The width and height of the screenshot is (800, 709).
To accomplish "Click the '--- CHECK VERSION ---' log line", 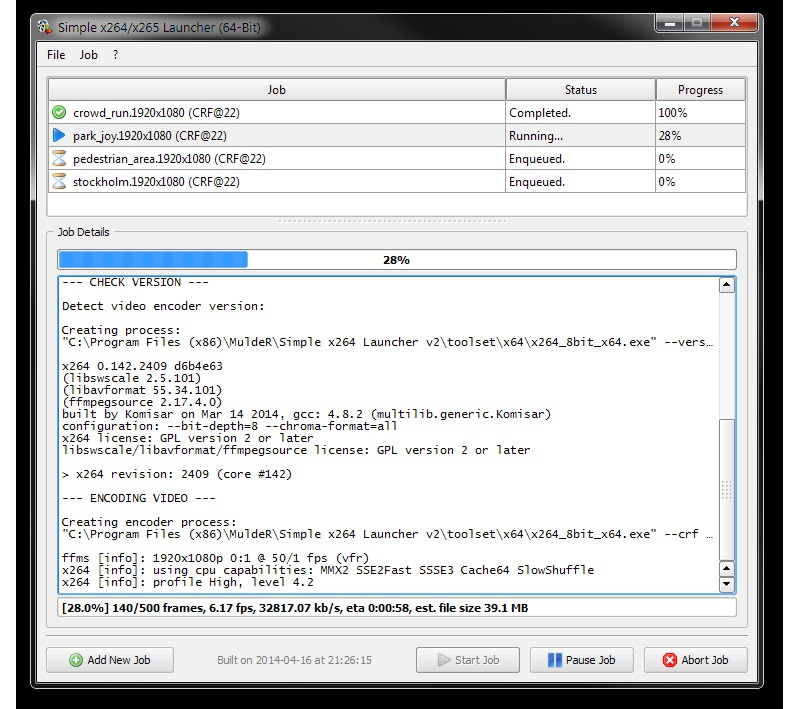I will pyautogui.click(x=135, y=282).
